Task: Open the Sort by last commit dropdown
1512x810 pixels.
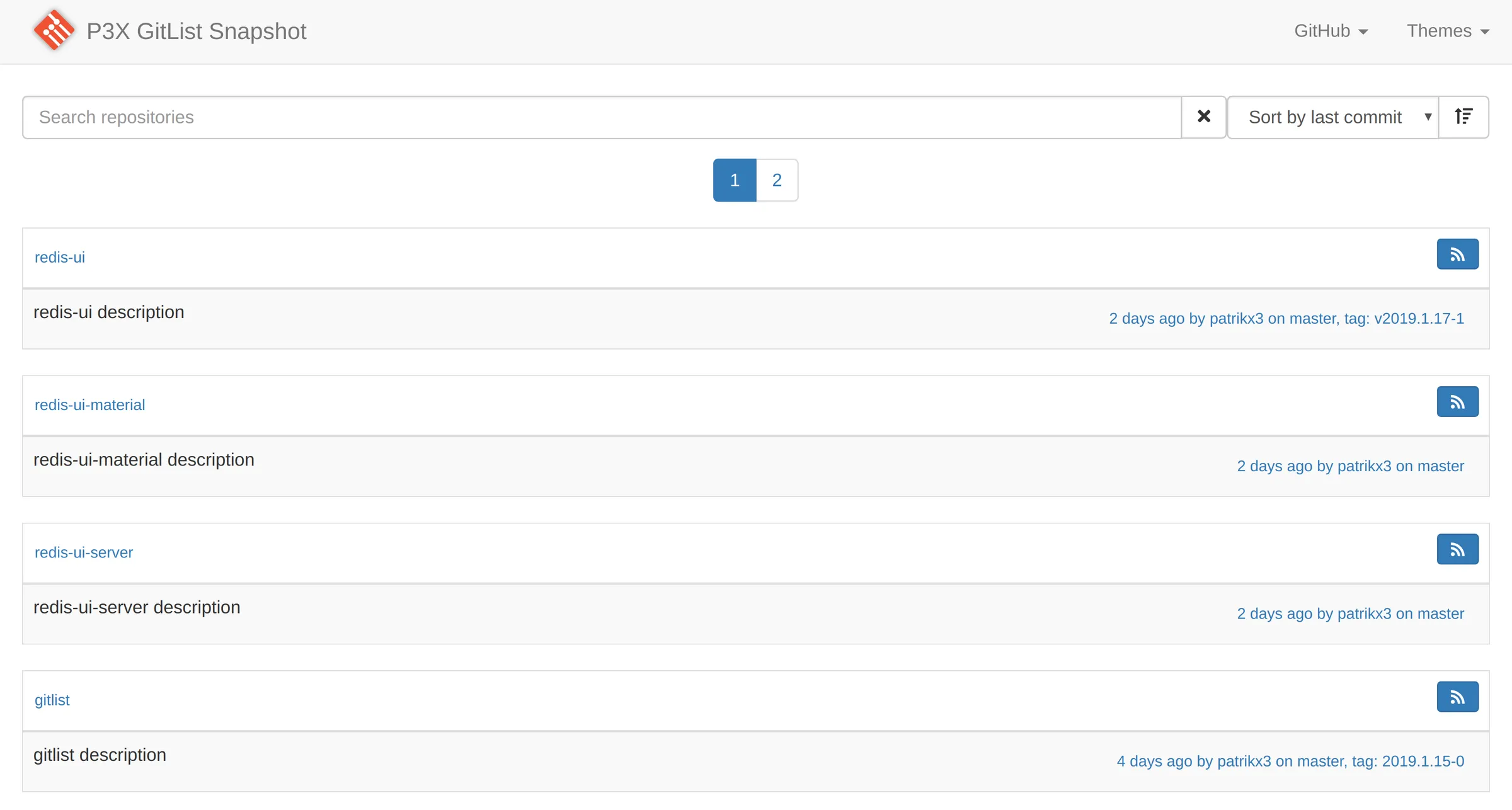Action: click(1332, 117)
